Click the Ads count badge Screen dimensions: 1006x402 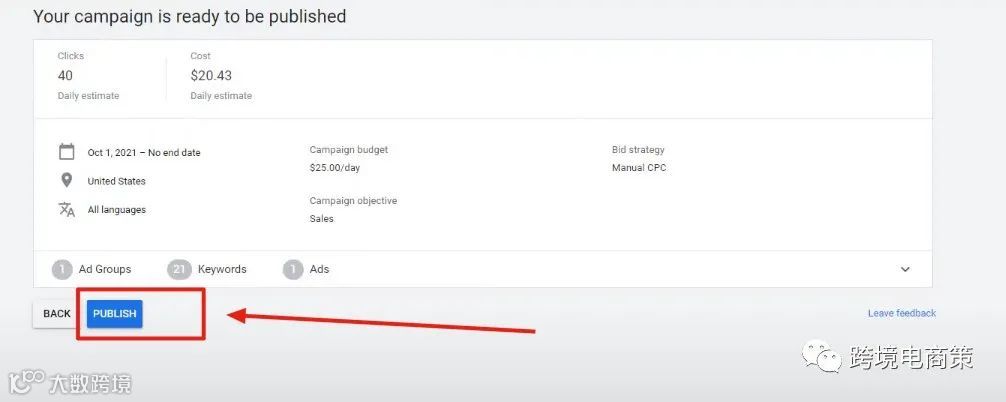point(293,269)
